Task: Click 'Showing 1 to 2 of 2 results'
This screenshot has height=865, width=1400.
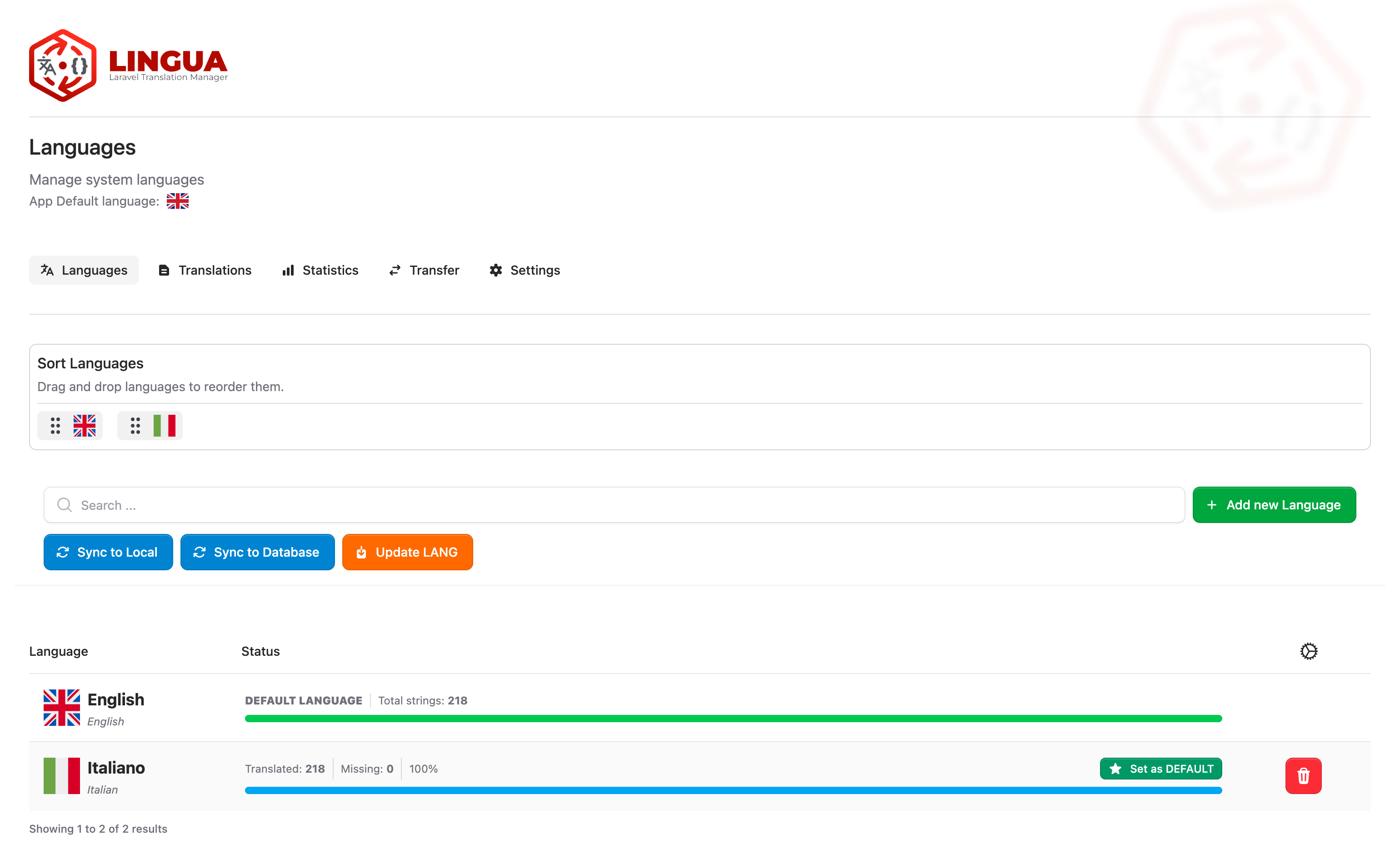Action: point(98,829)
